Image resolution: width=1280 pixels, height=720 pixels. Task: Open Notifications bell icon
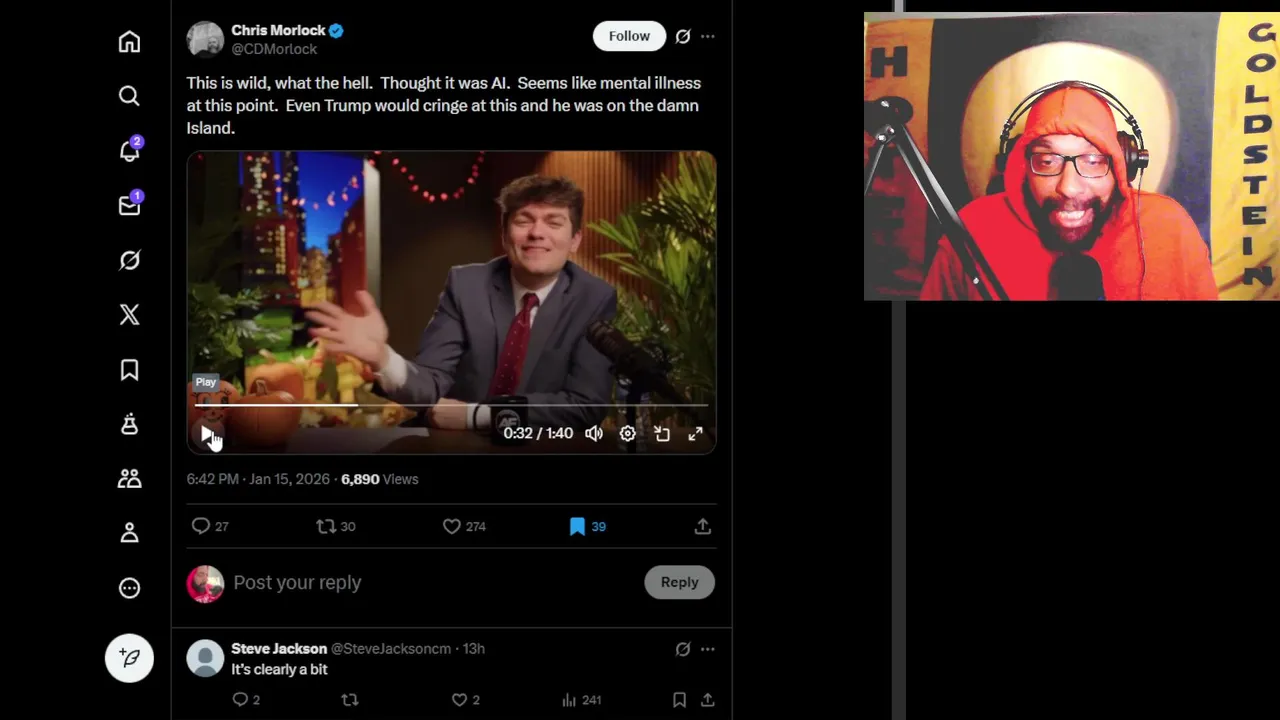(x=129, y=151)
